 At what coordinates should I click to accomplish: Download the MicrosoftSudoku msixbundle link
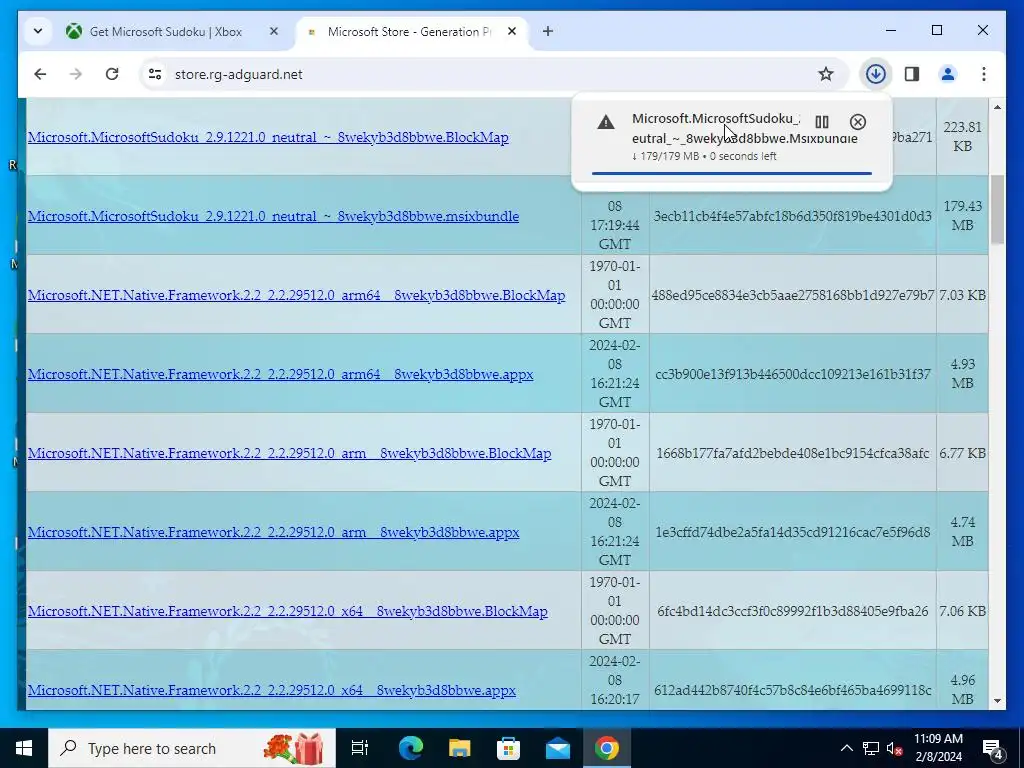point(273,216)
